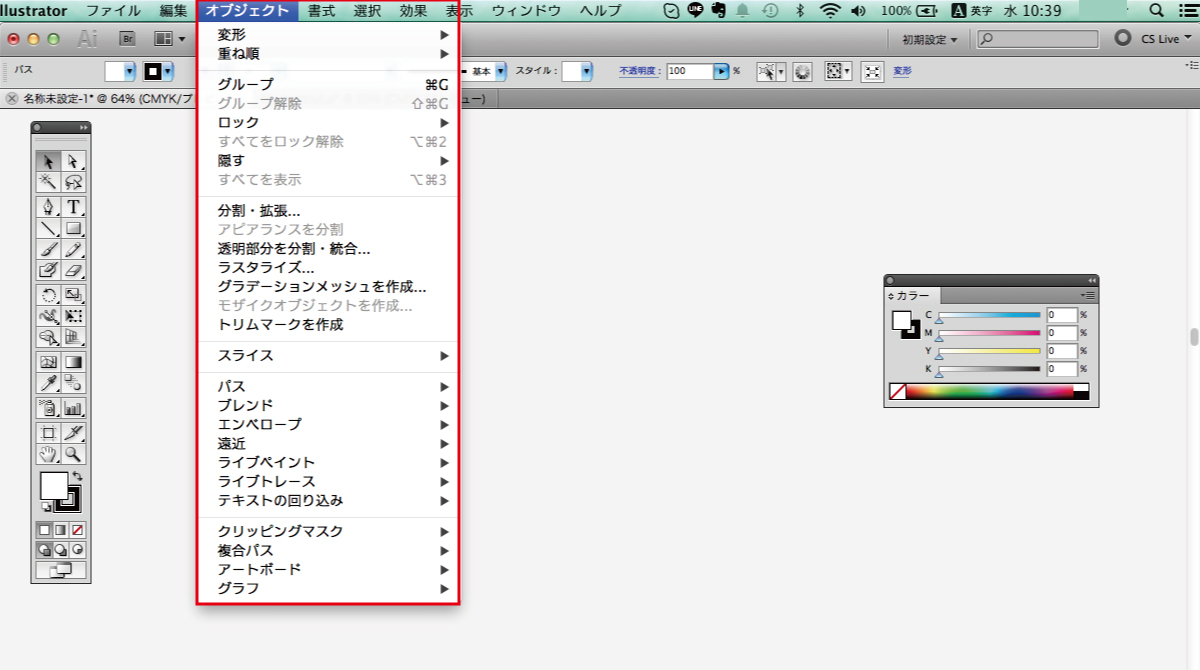Open the スタイル dropdown
Image resolution: width=1200 pixels, height=670 pixels.
pyautogui.click(x=587, y=72)
